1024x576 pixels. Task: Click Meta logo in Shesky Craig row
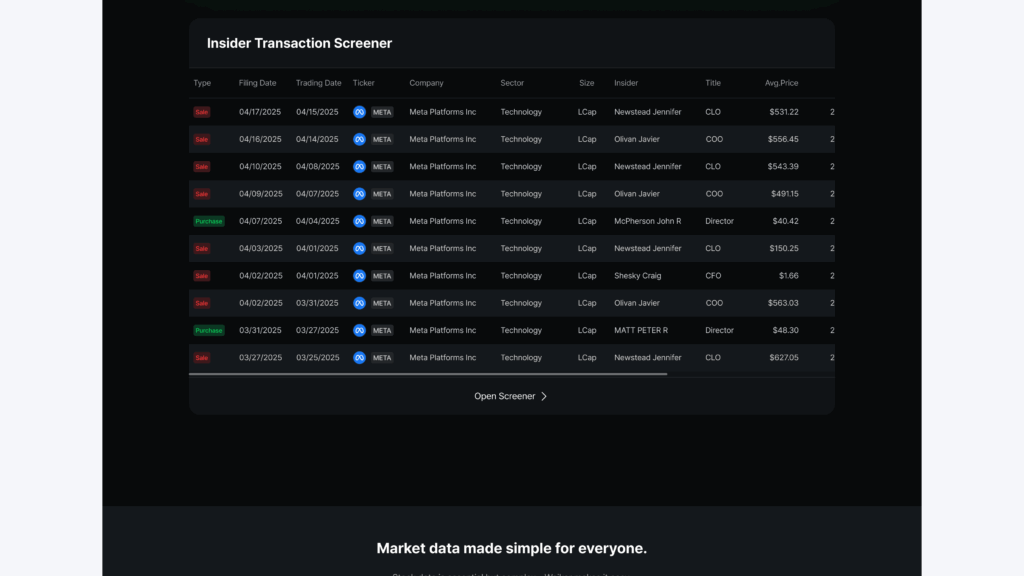pyautogui.click(x=359, y=276)
